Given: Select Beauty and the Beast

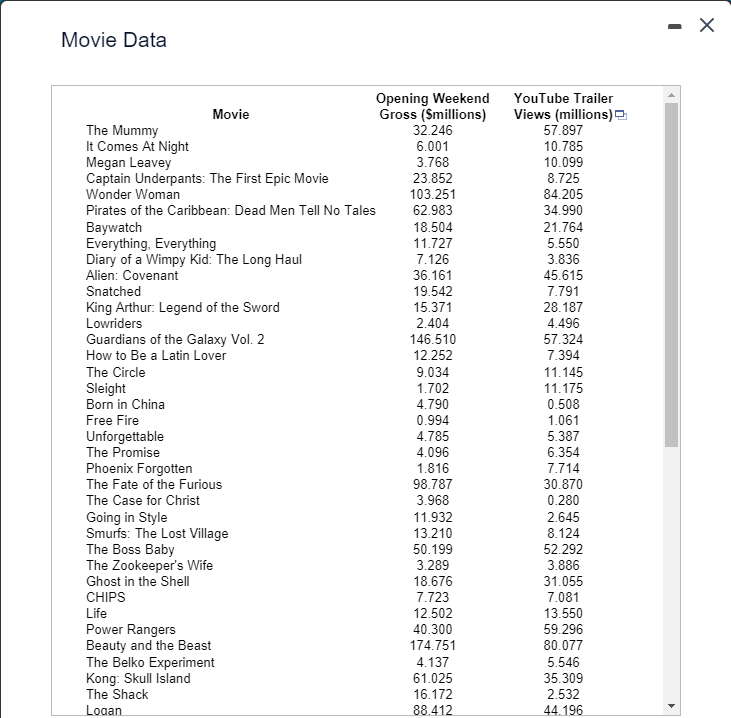Looking at the screenshot, I should (148, 645).
